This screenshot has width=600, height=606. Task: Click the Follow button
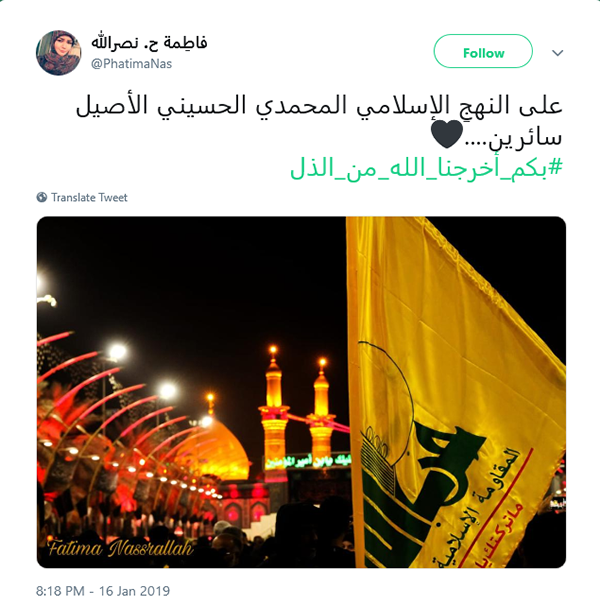(483, 51)
